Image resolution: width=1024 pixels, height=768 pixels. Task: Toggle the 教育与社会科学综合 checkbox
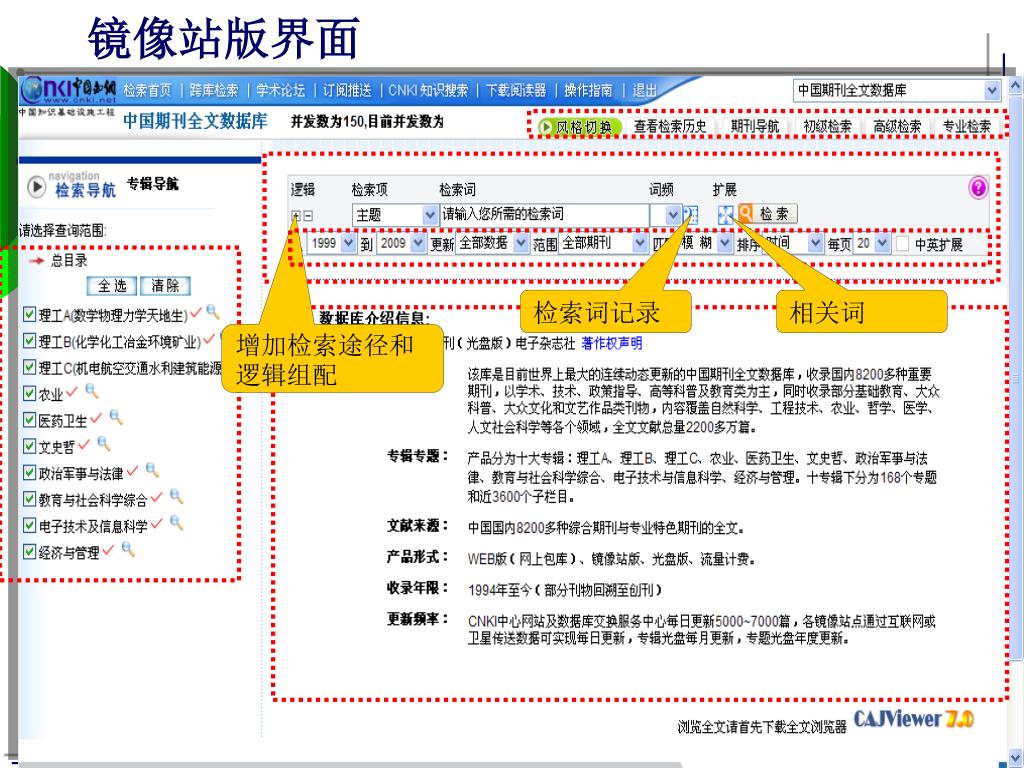click(29, 499)
